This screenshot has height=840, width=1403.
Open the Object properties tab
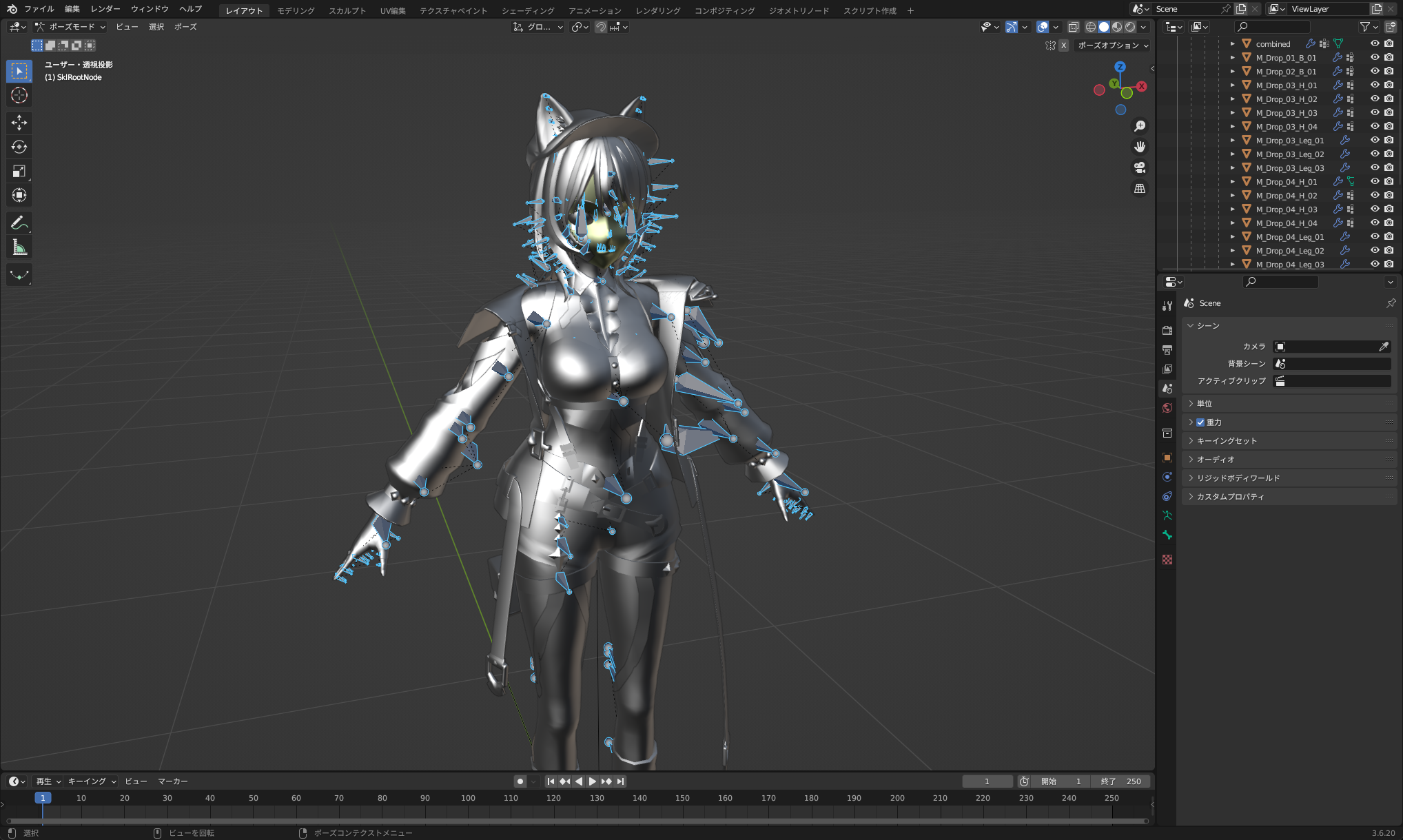(x=1167, y=458)
